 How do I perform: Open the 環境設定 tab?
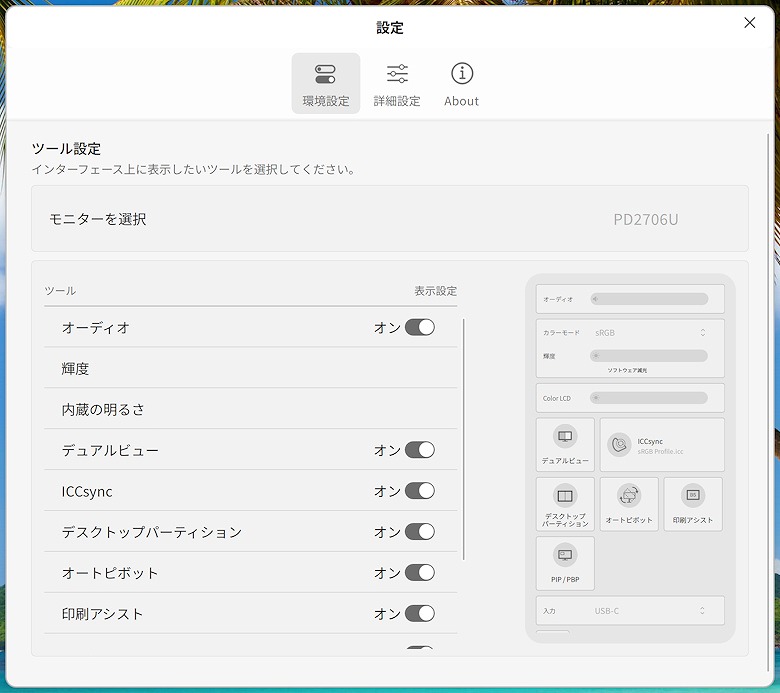pyautogui.click(x=325, y=83)
